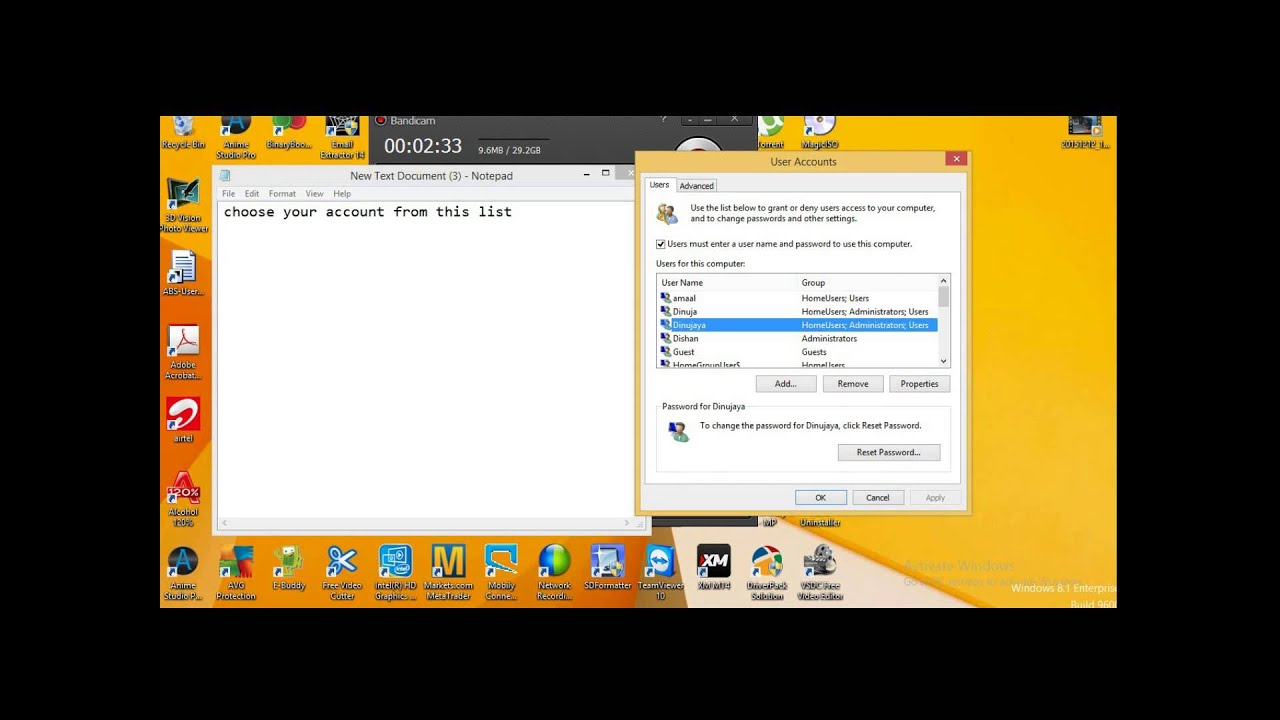The height and width of the screenshot is (720, 1280).
Task: Click the User Name column header
Action: pyautogui.click(x=727, y=283)
